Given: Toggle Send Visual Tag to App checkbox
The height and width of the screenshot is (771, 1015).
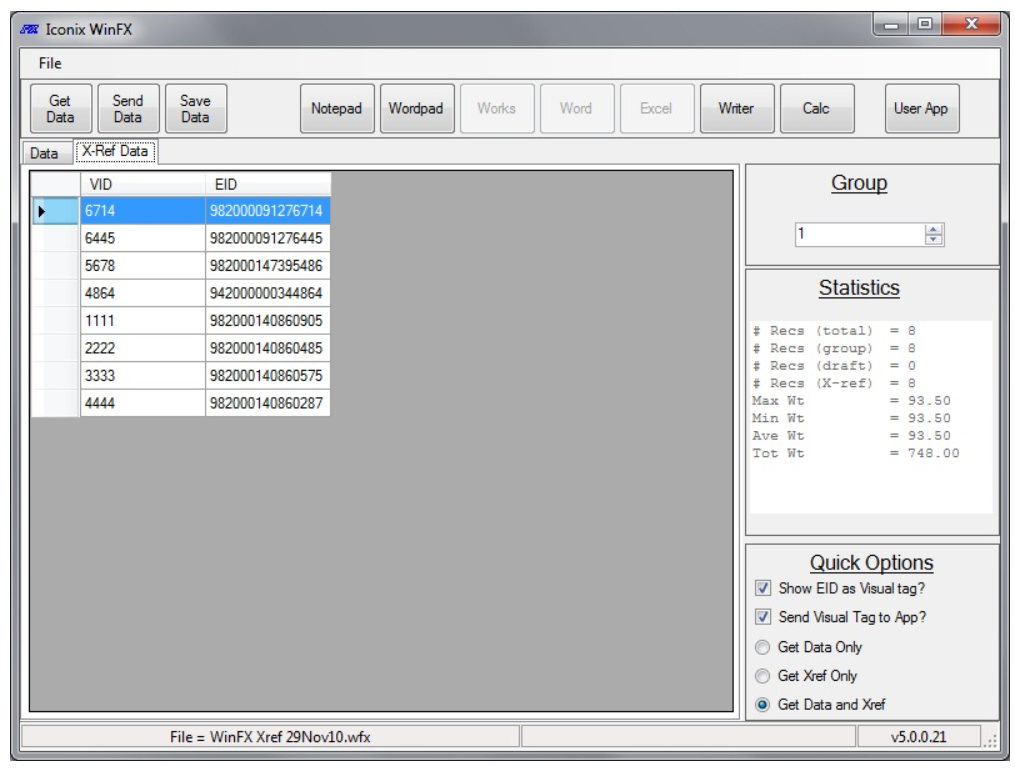Looking at the screenshot, I should pyautogui.click(x=763, y=617).
